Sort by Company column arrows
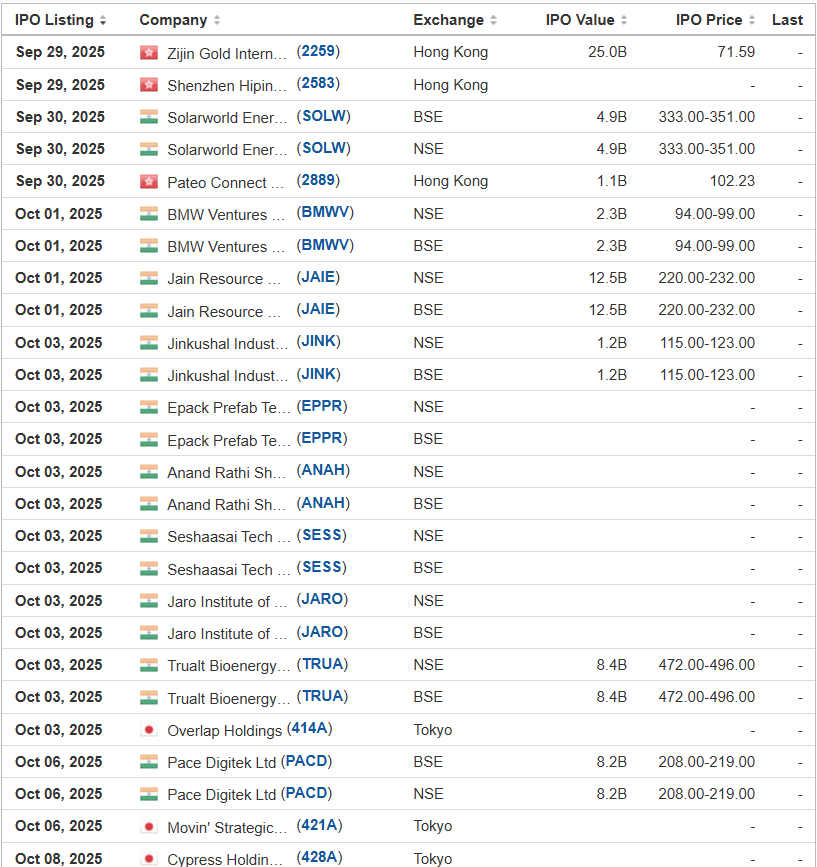Image resolution: width=817 pixels, height=867 pixels. pos(217,20)
